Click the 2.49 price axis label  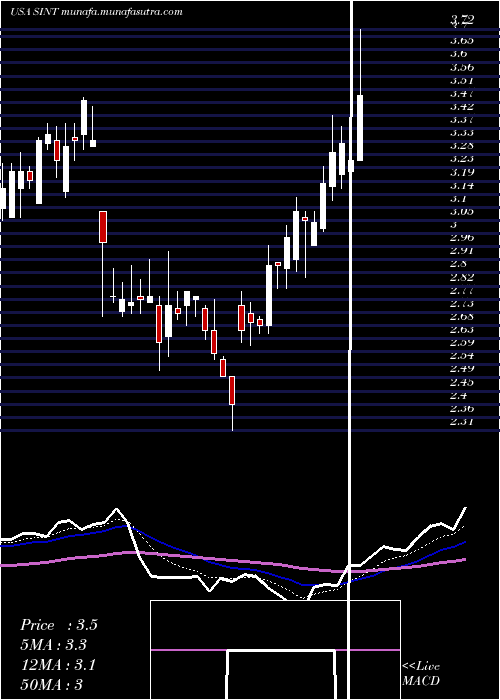462,369
